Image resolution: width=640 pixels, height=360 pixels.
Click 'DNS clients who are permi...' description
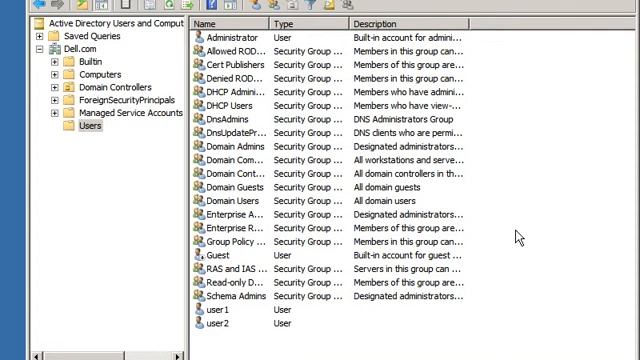[408, 133]
